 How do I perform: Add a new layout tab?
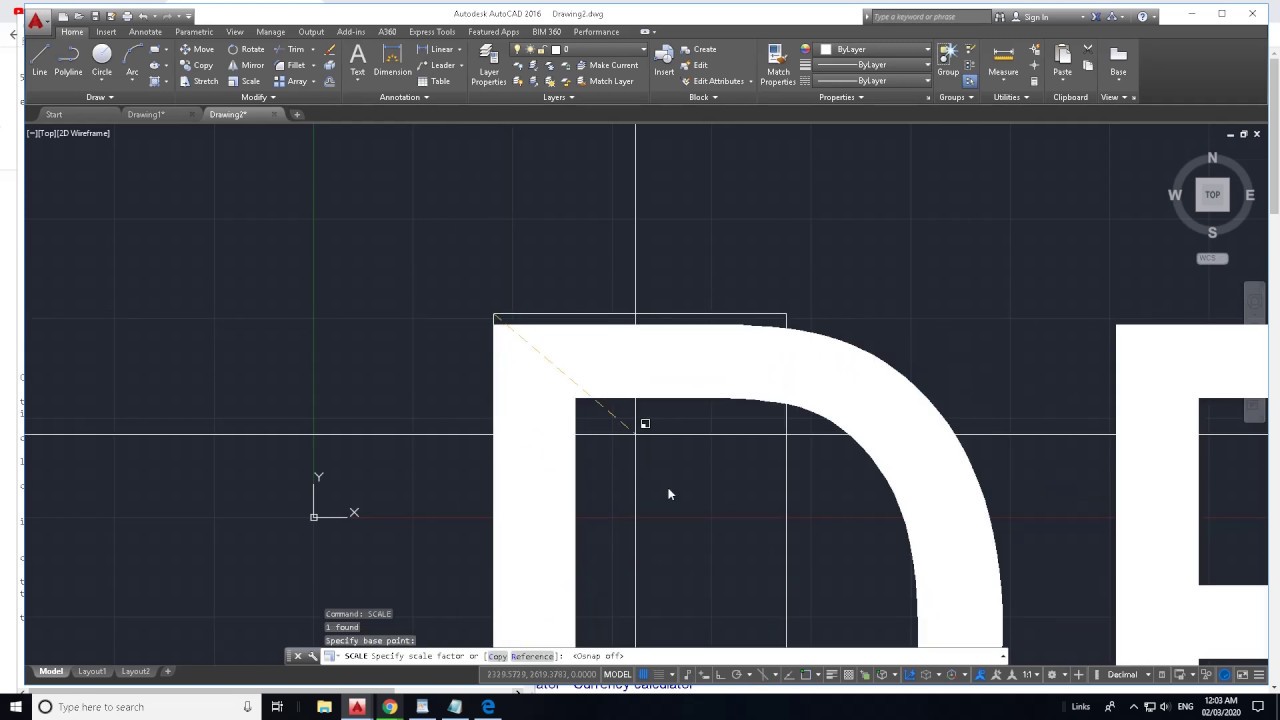tap(167, 672)
